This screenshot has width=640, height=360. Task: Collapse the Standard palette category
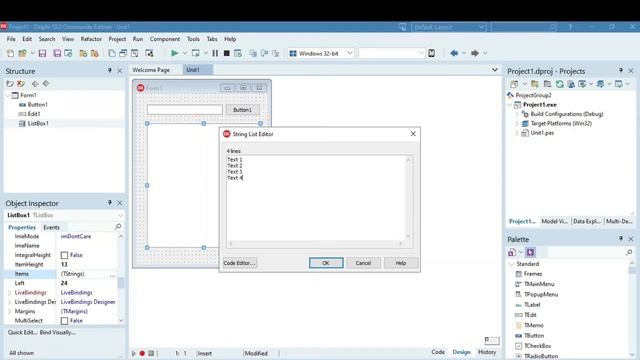(511, 264)
